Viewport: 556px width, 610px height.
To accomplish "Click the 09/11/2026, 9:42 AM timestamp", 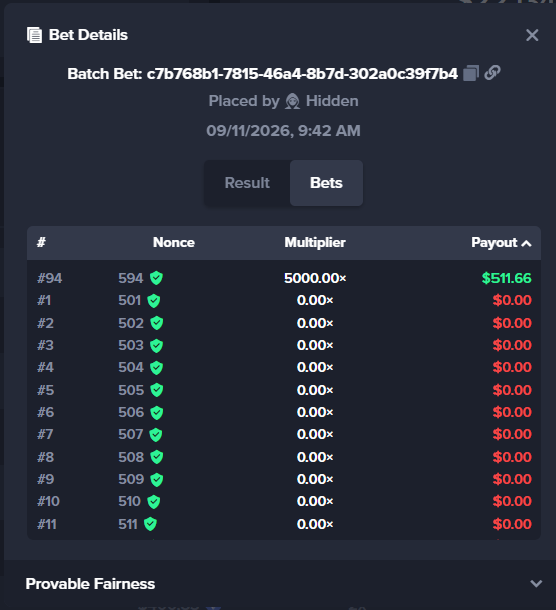I will pyautogui.click(x=283, y=131).
